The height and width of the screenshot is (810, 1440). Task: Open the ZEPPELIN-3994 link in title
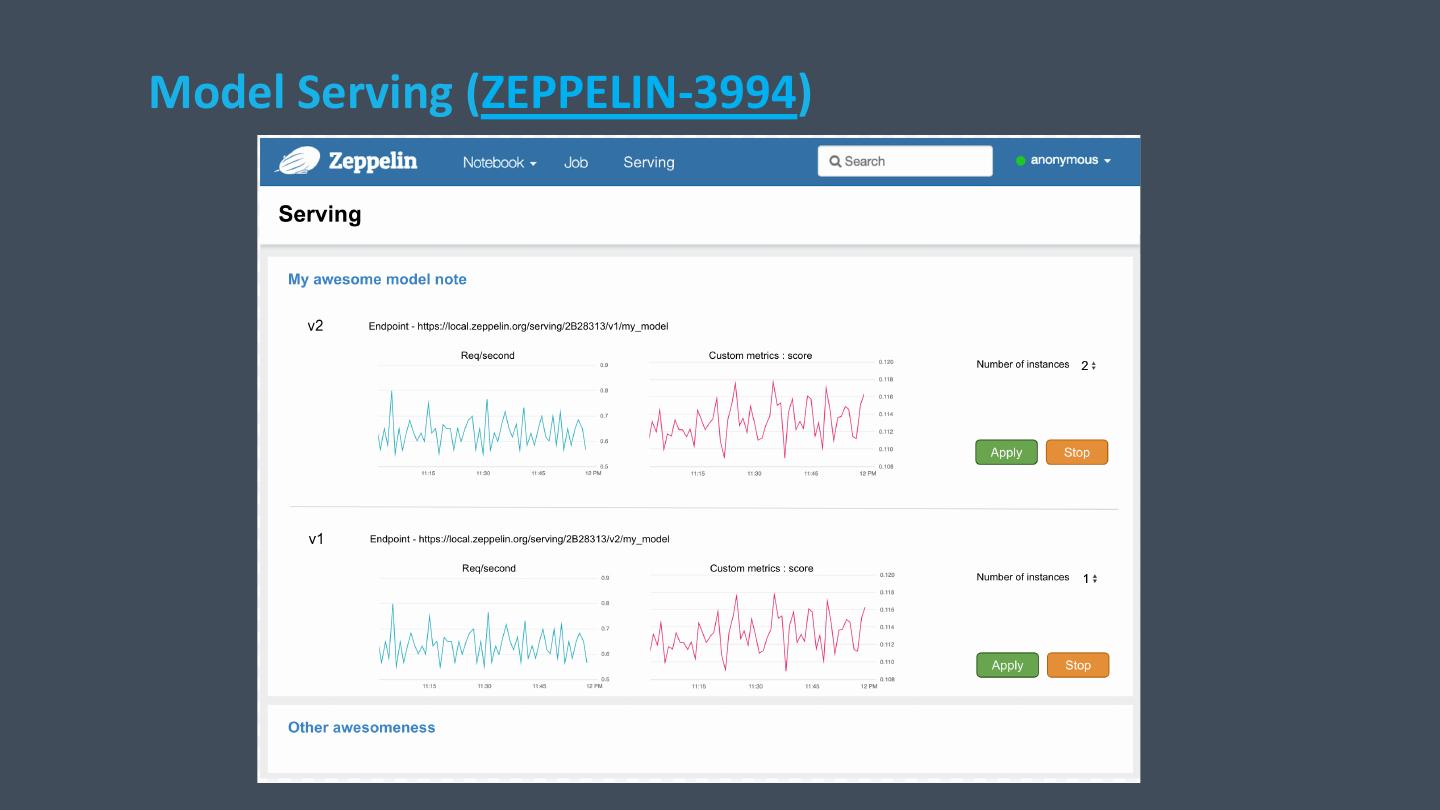click(x=639, y=92)
